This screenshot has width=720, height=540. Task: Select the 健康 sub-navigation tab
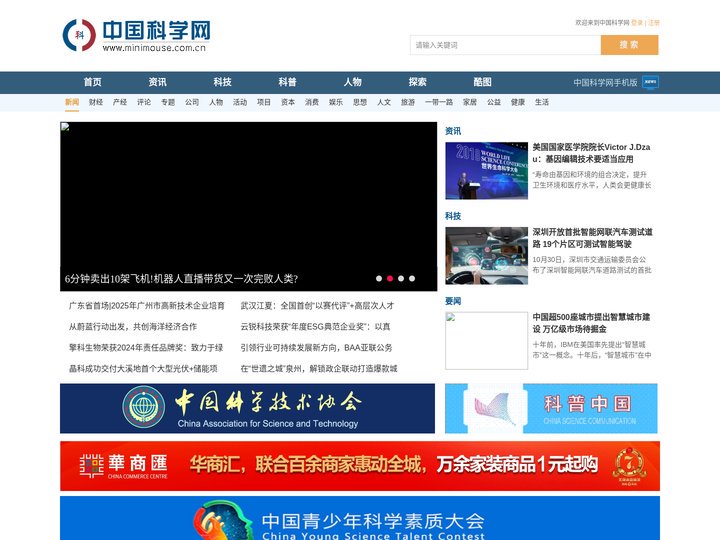(518, 102)
